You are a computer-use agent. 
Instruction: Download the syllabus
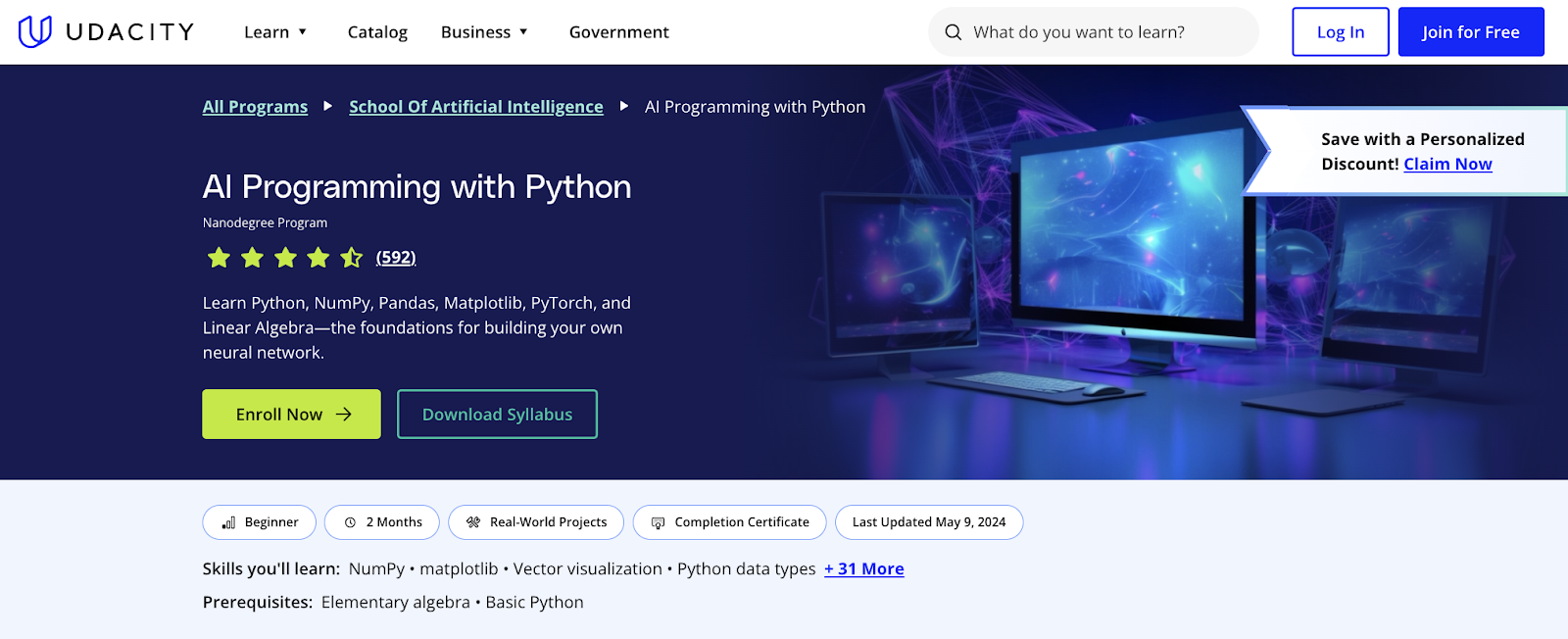pyautogui.click(x=497, y=415)
